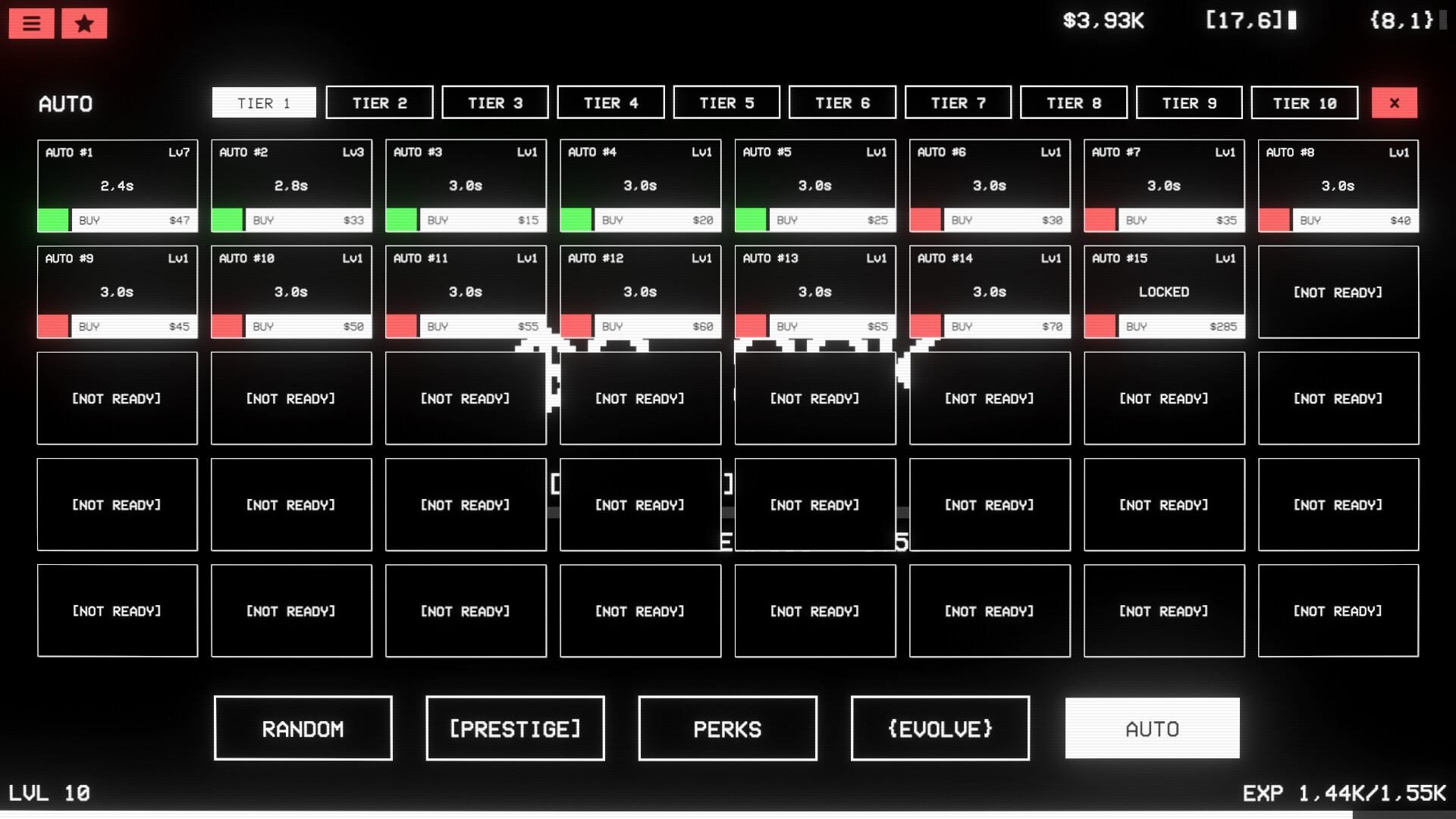Open the RANDOM menu button
This screenshot has width=1456, height=819.
point(303,728)
